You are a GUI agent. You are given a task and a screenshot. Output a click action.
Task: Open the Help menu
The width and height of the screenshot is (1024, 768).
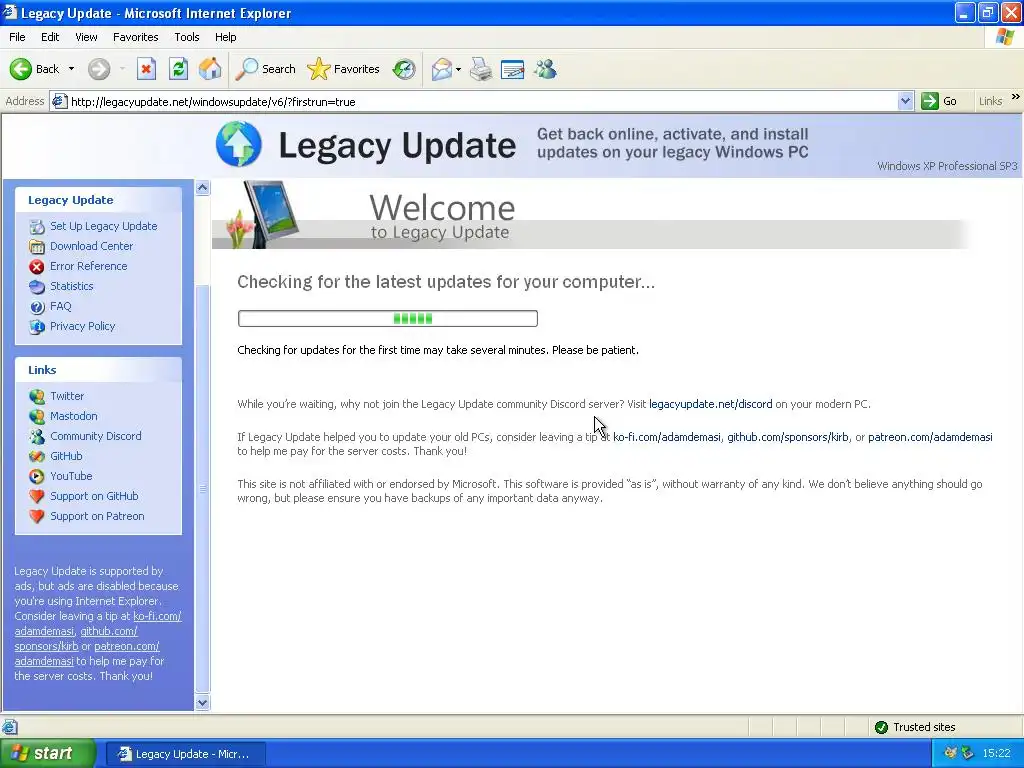click(225, 37)
